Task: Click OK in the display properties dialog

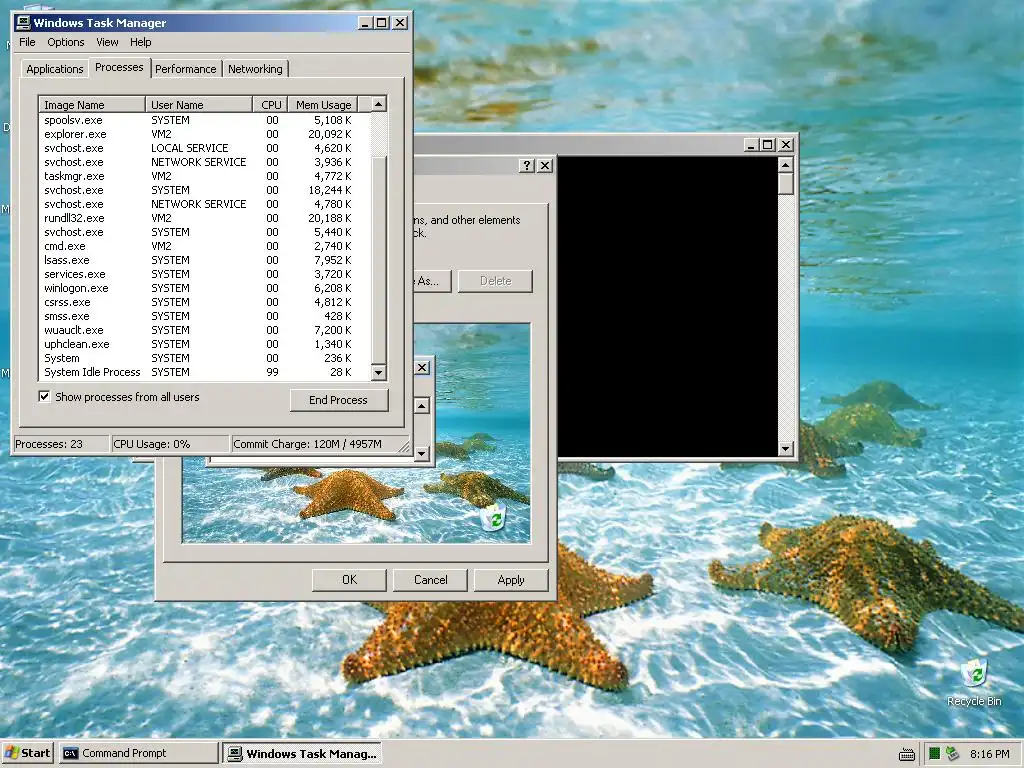Action: click(349, 580)
